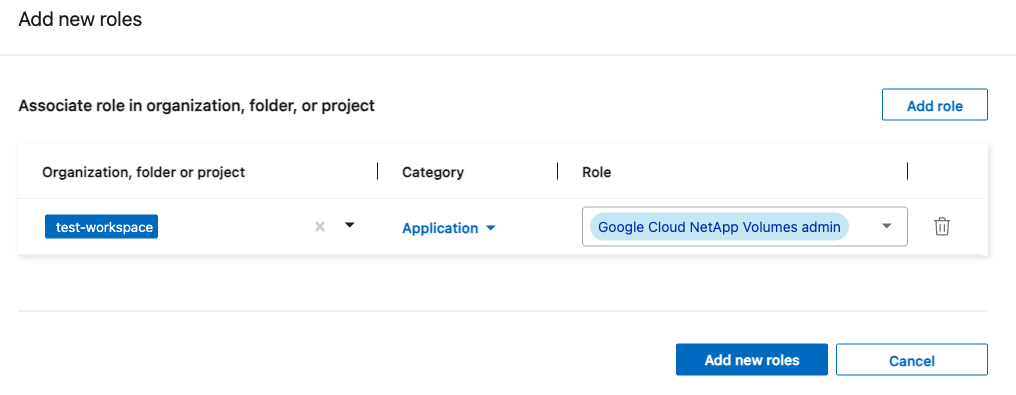This screenshot has height=395, width=1016.
Task: Click the Category column header
Action: click(x=433, y=172)
